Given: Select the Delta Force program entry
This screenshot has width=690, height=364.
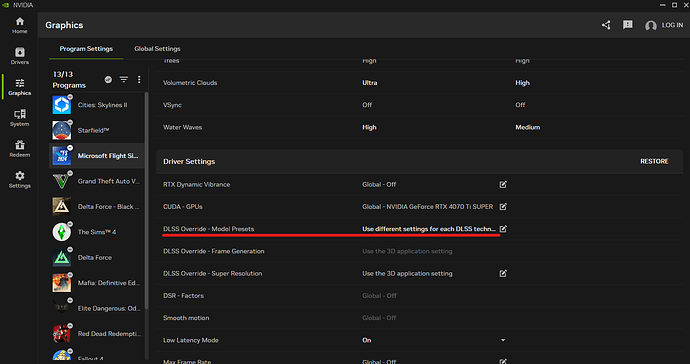Looking at the screenshot, I should click(x=97, y=257).
